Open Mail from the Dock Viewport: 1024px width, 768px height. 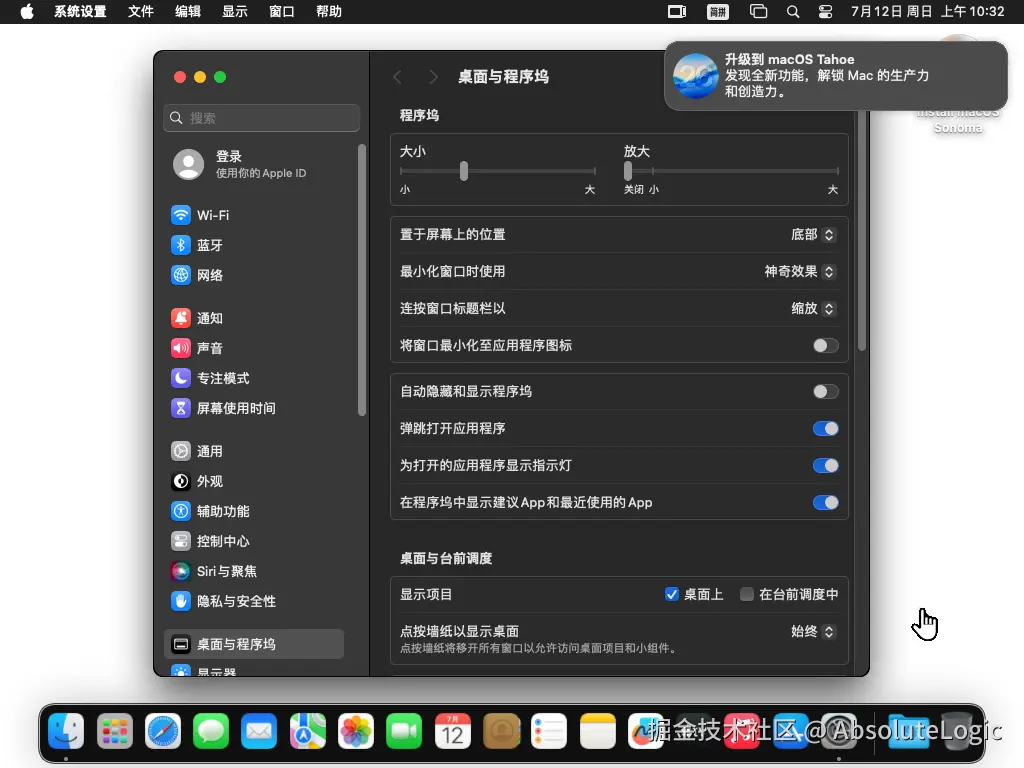click(x=259, y=731)
